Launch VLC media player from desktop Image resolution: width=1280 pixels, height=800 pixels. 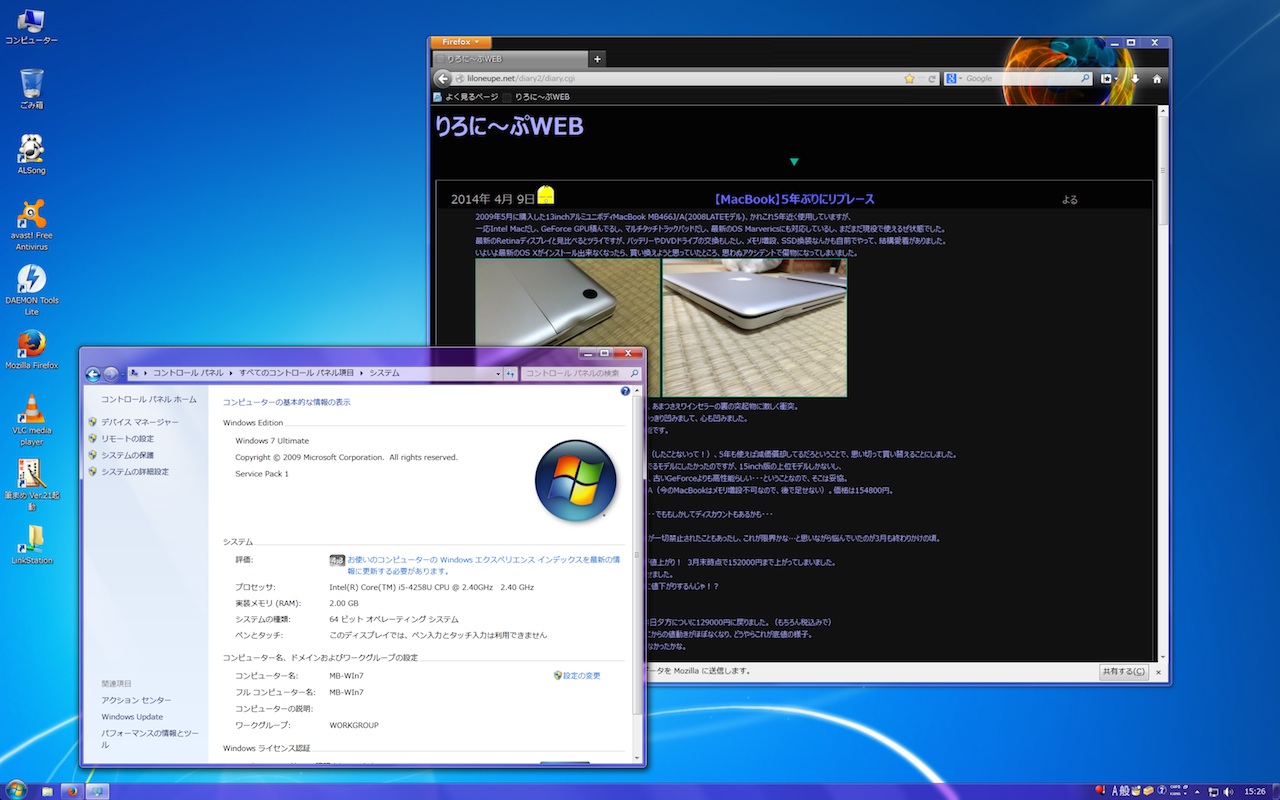(x=31, y=409)
